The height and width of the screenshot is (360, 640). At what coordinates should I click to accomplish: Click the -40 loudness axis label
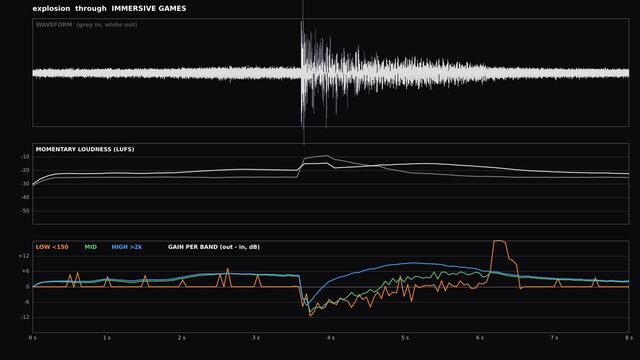[25, 198]
